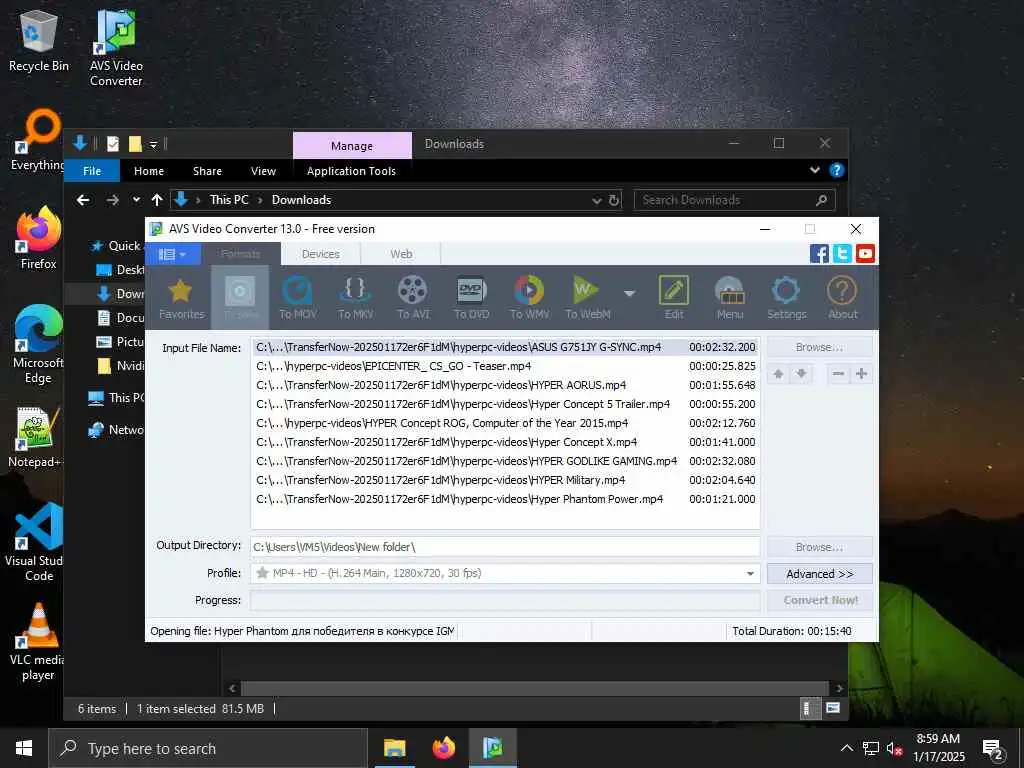Open the AVS Twitter page icon
Viewport: 1024px width, 768px height.
click(842, 253)
